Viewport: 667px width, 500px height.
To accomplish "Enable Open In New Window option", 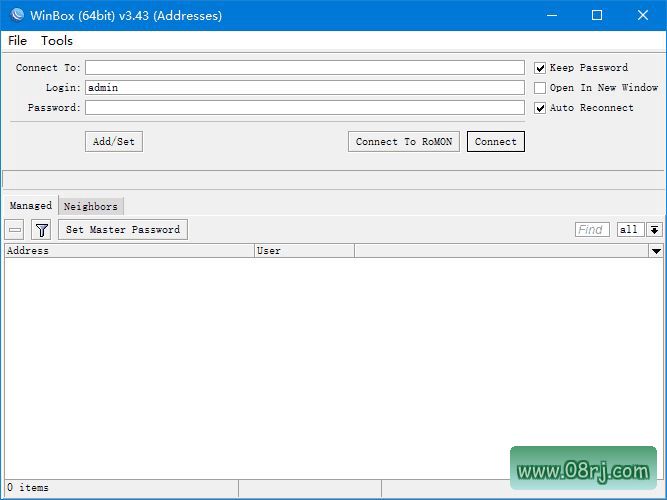I will coord(540,88).
